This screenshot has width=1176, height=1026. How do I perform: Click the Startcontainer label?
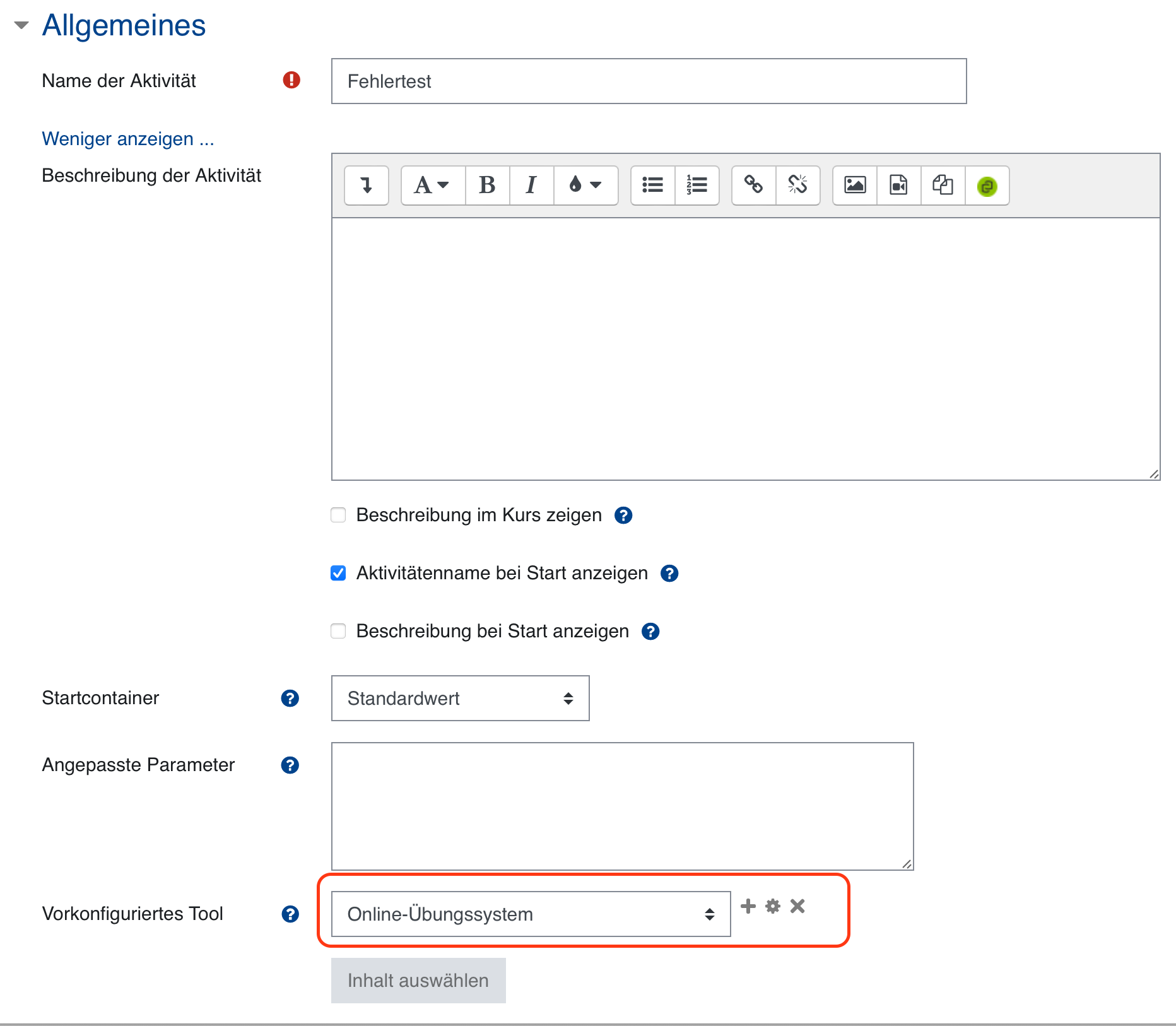100,698
